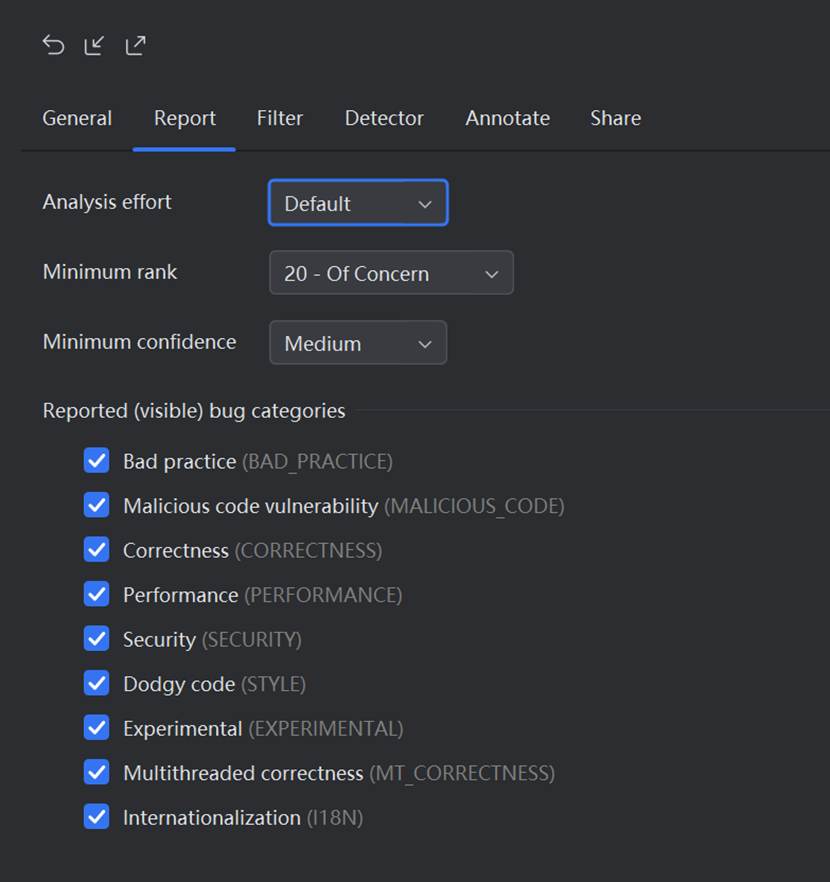Toggle Multithreaded correctness checkbox
This screenshot has height=882, width=830.
[97, 772]
